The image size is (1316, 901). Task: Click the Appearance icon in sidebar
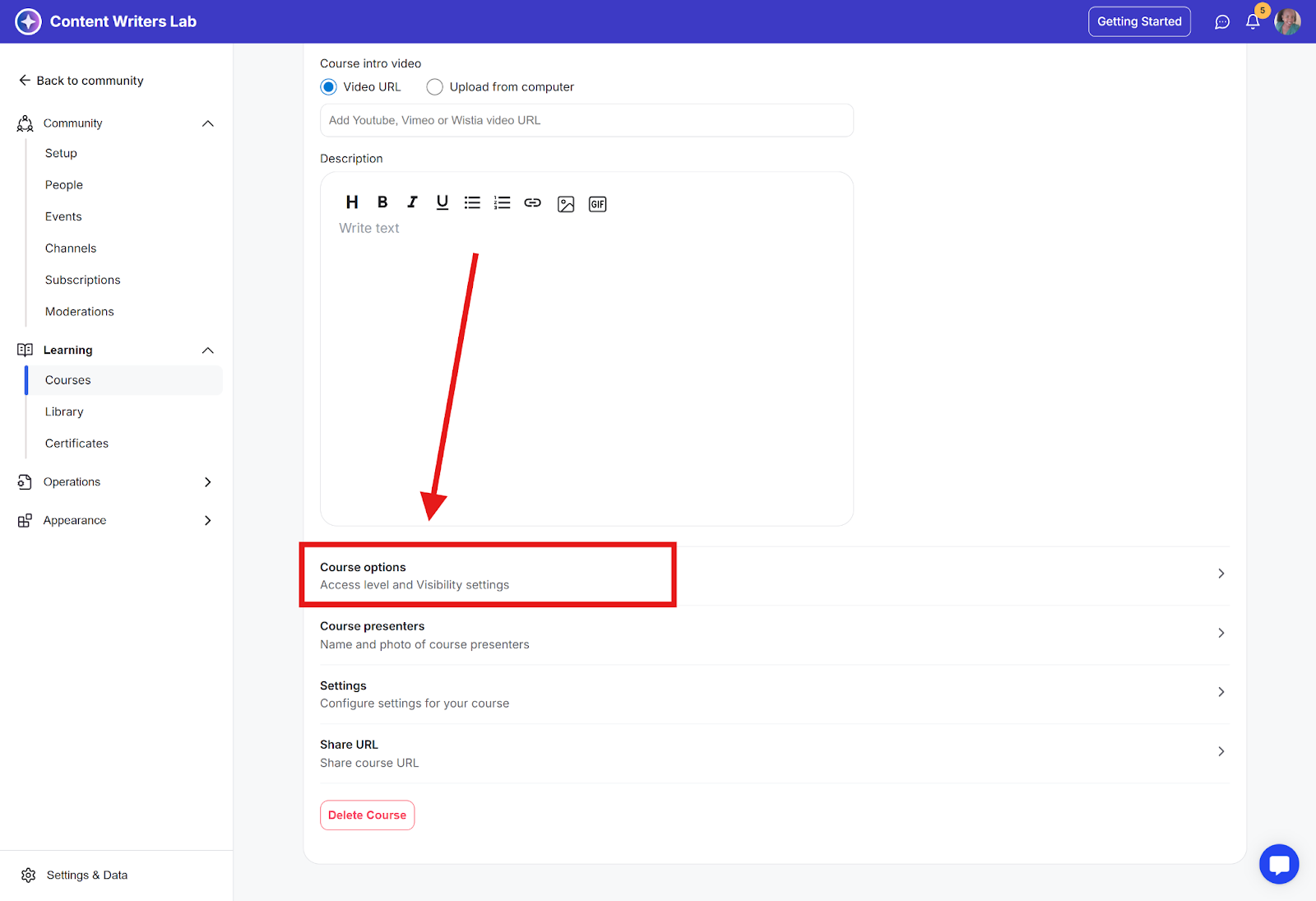tap(25, 521)
